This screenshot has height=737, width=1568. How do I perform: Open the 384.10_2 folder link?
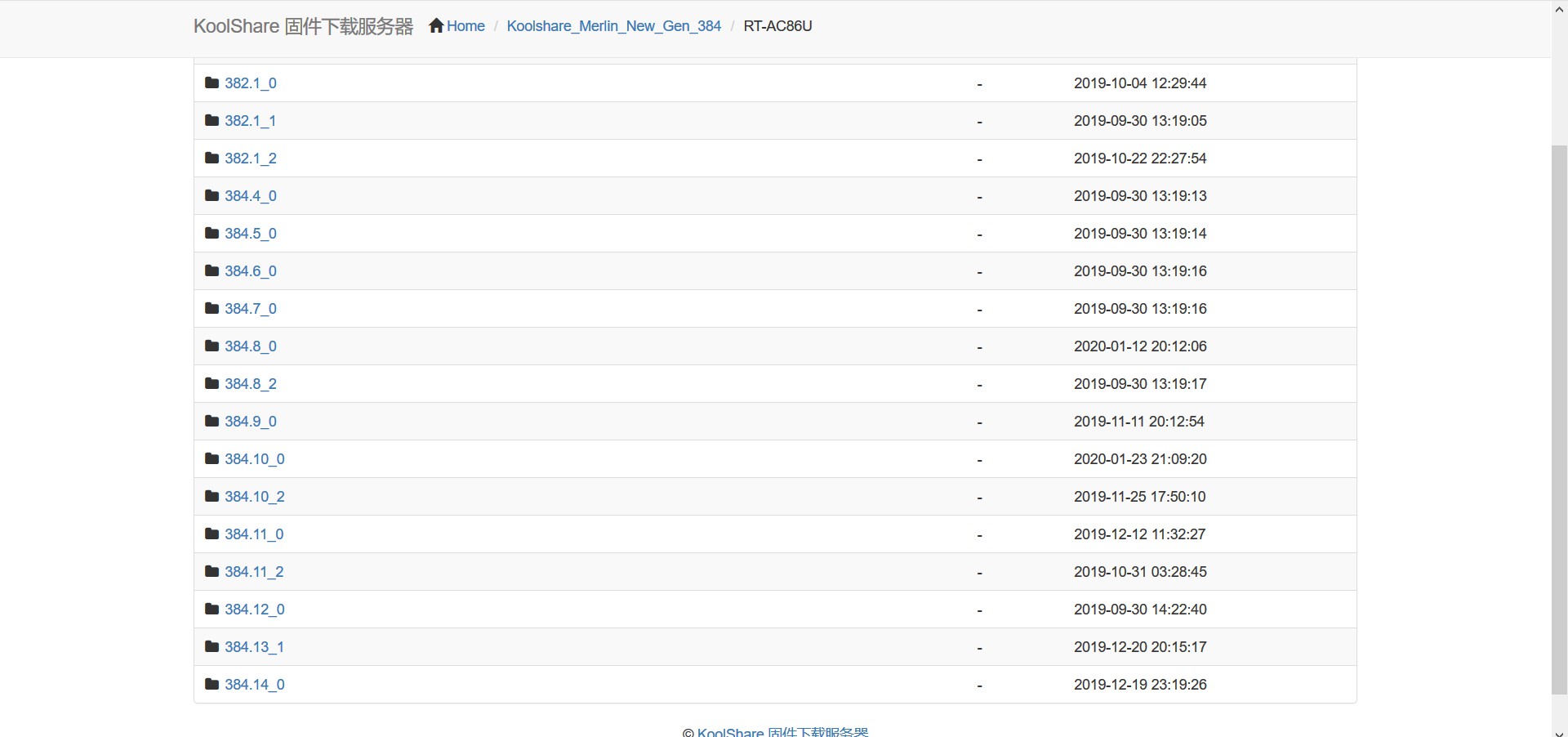tap(255, 497)
